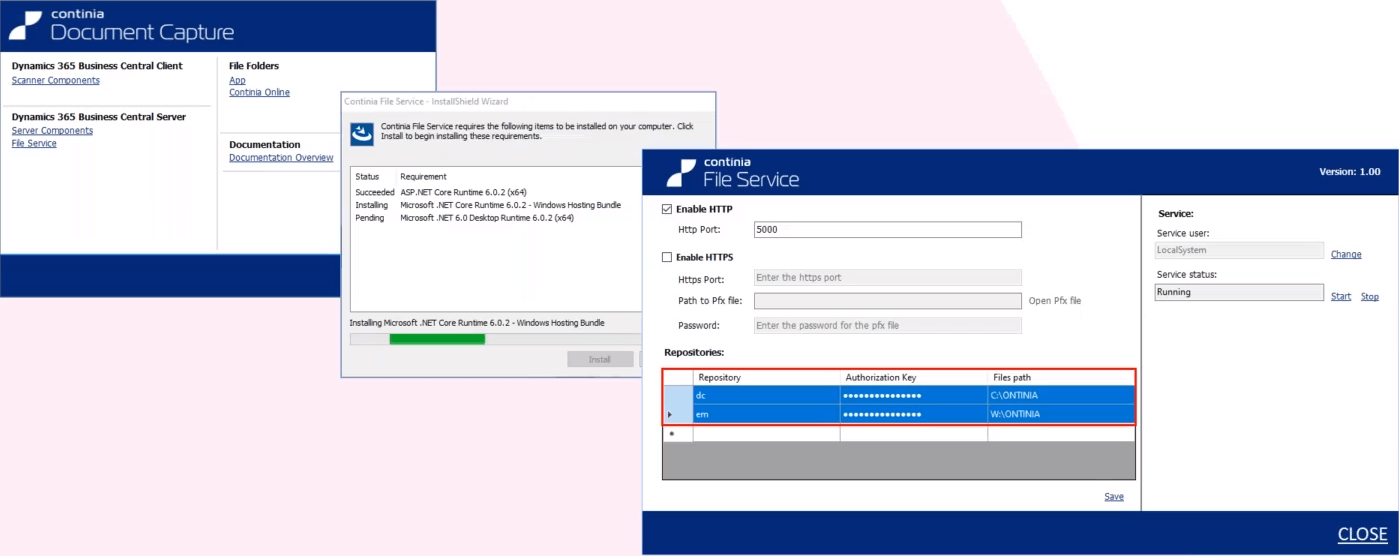Click the Continia File Service logo icon

pos(682,172)
